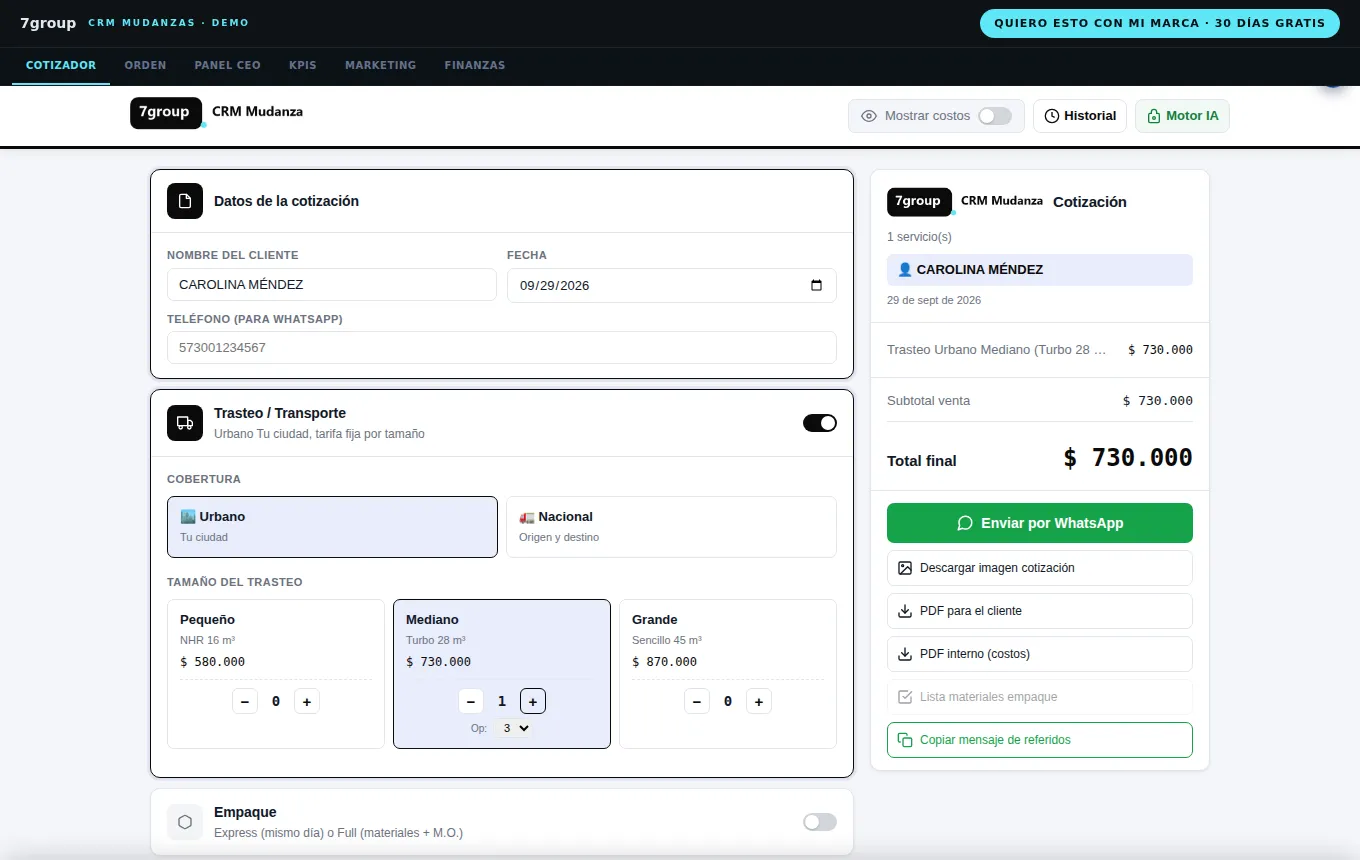1360x860 pixels.
Task: Increase Mediano quantity with plus button
Action: tap(533, 701)
